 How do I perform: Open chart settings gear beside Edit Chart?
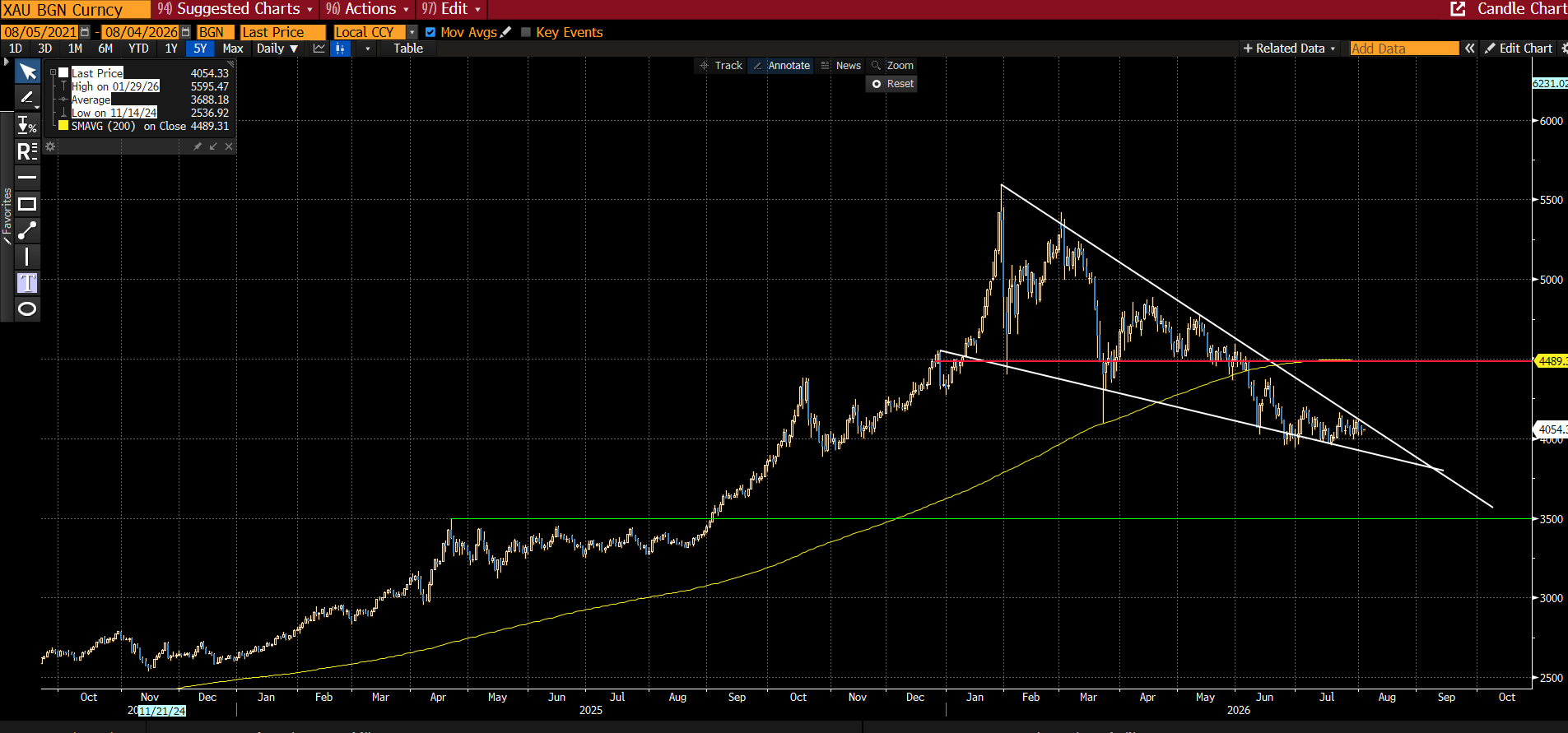pos(1563,49)
